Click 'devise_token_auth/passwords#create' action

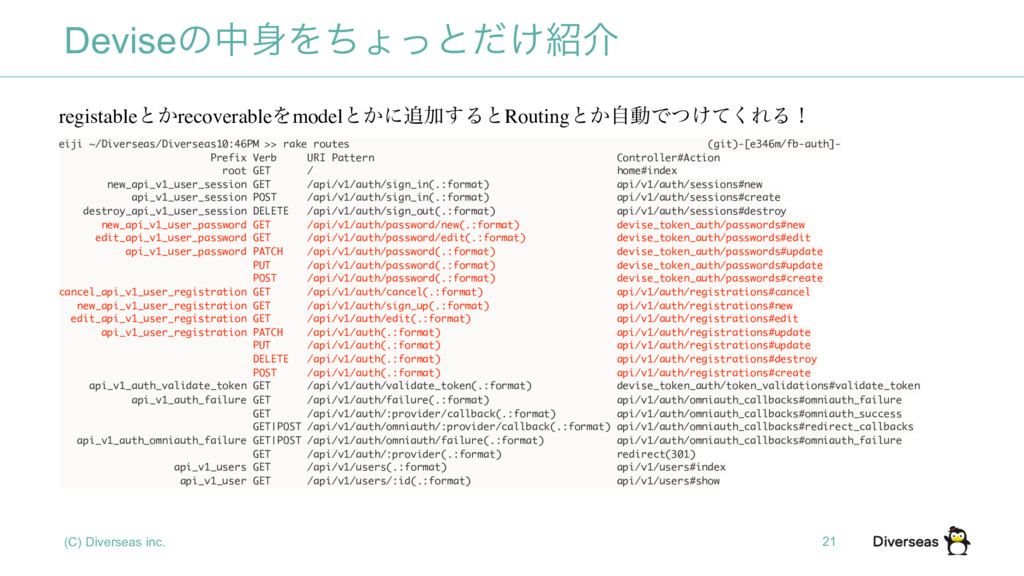click(x=720, y=278)
